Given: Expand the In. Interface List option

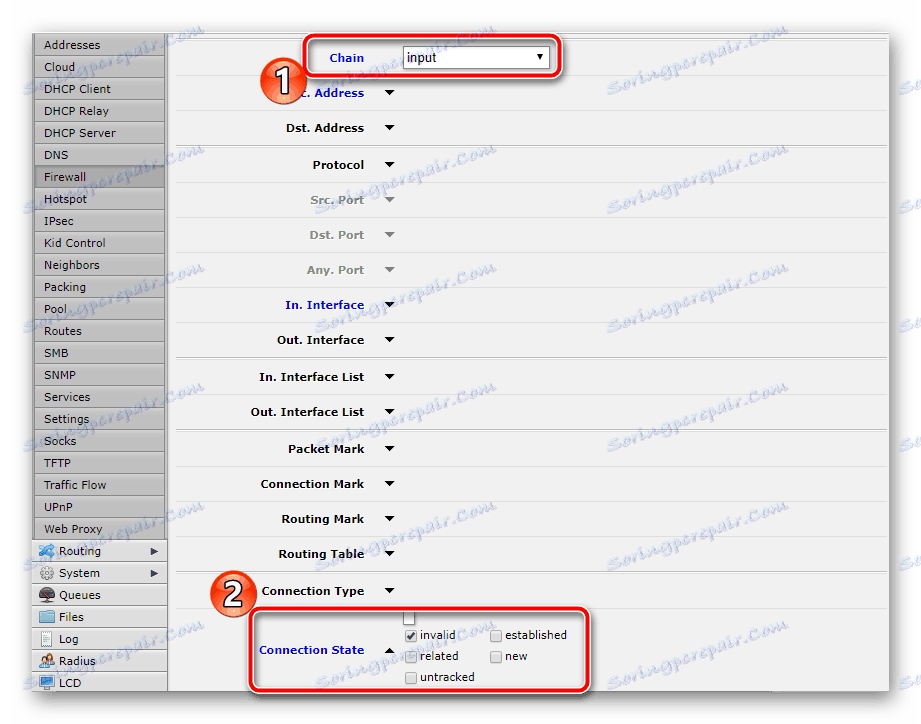Looking at the screenshot, I should coord(389,376).
